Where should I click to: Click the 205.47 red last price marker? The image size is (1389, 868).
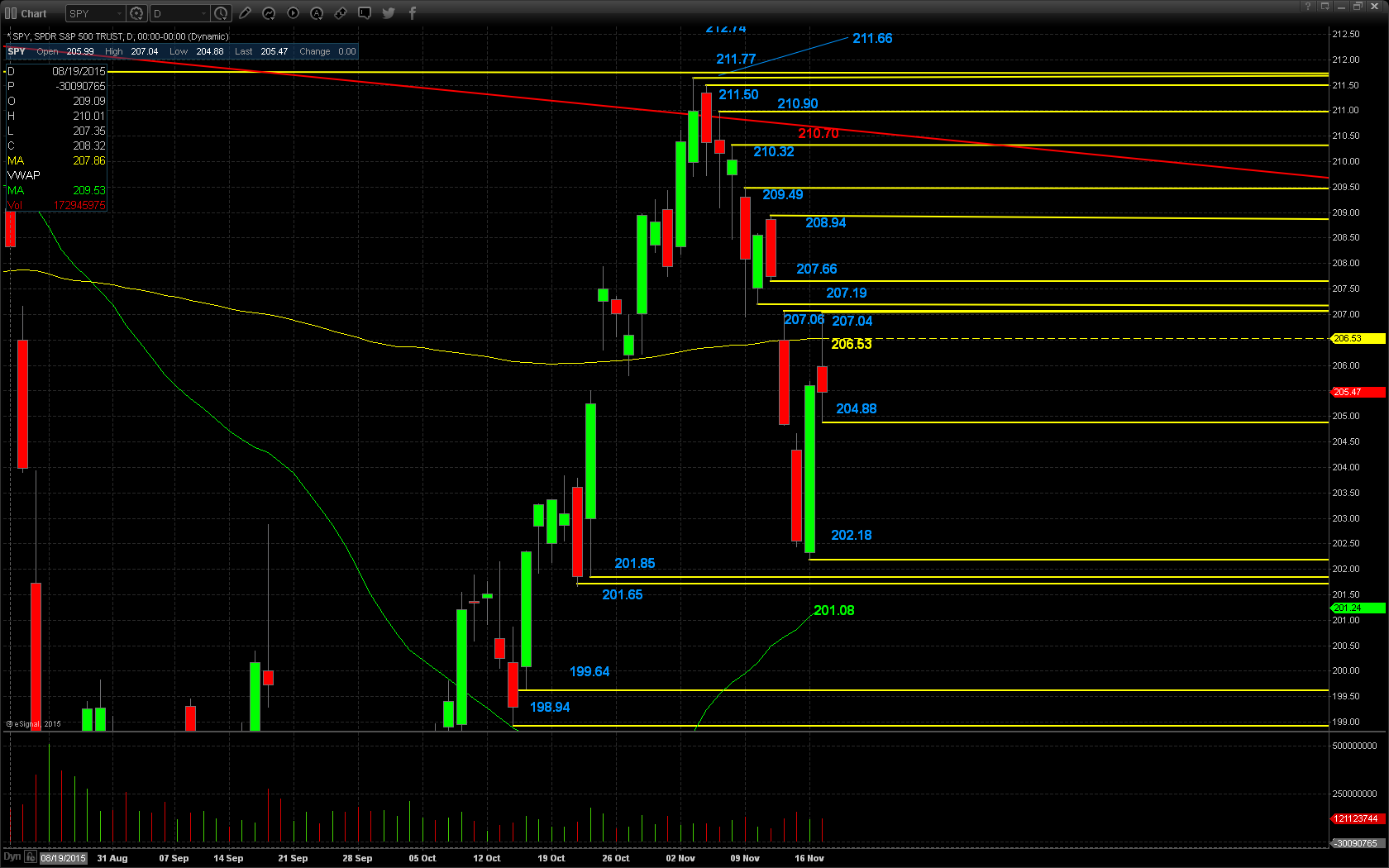coord(1358,392)
